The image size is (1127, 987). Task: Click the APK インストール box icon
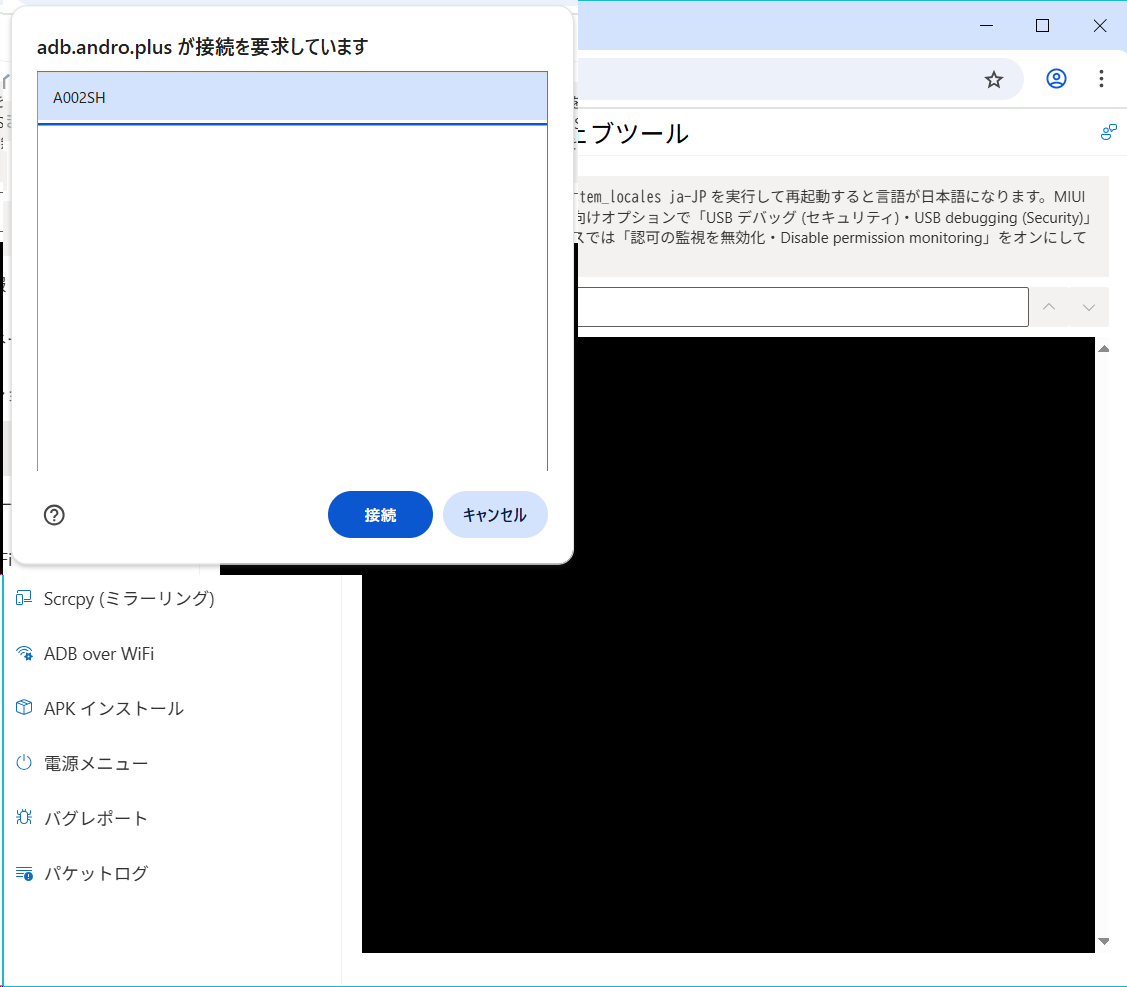point(24,708)
